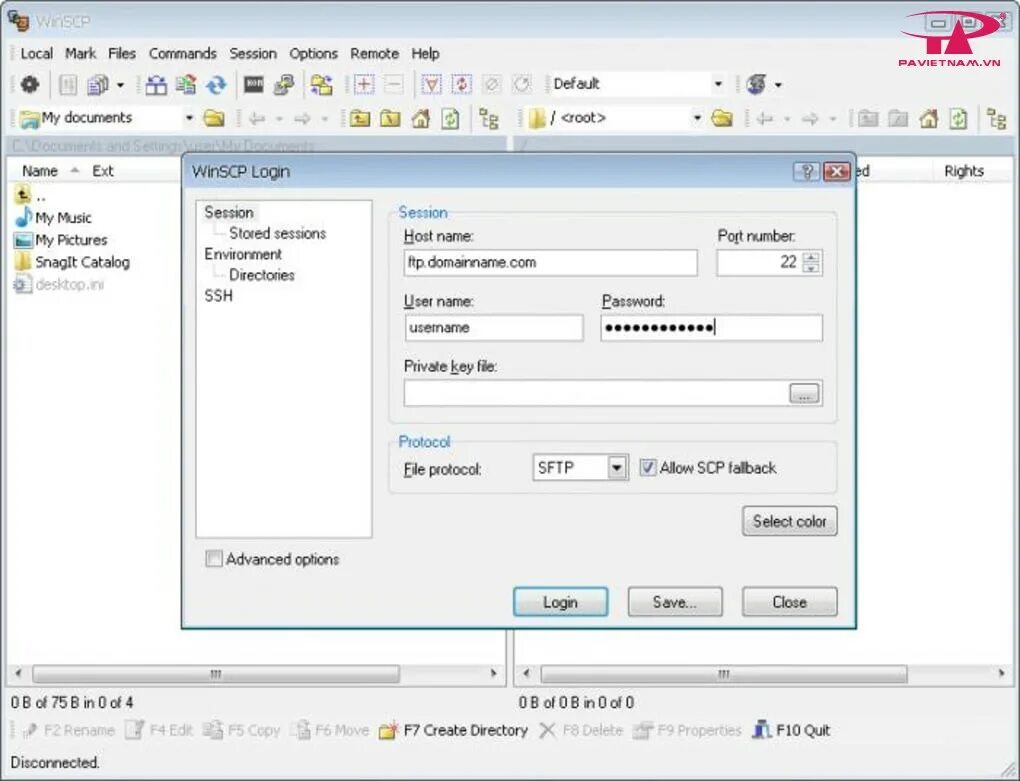Select Environment in the login tree

click(243, 254)
